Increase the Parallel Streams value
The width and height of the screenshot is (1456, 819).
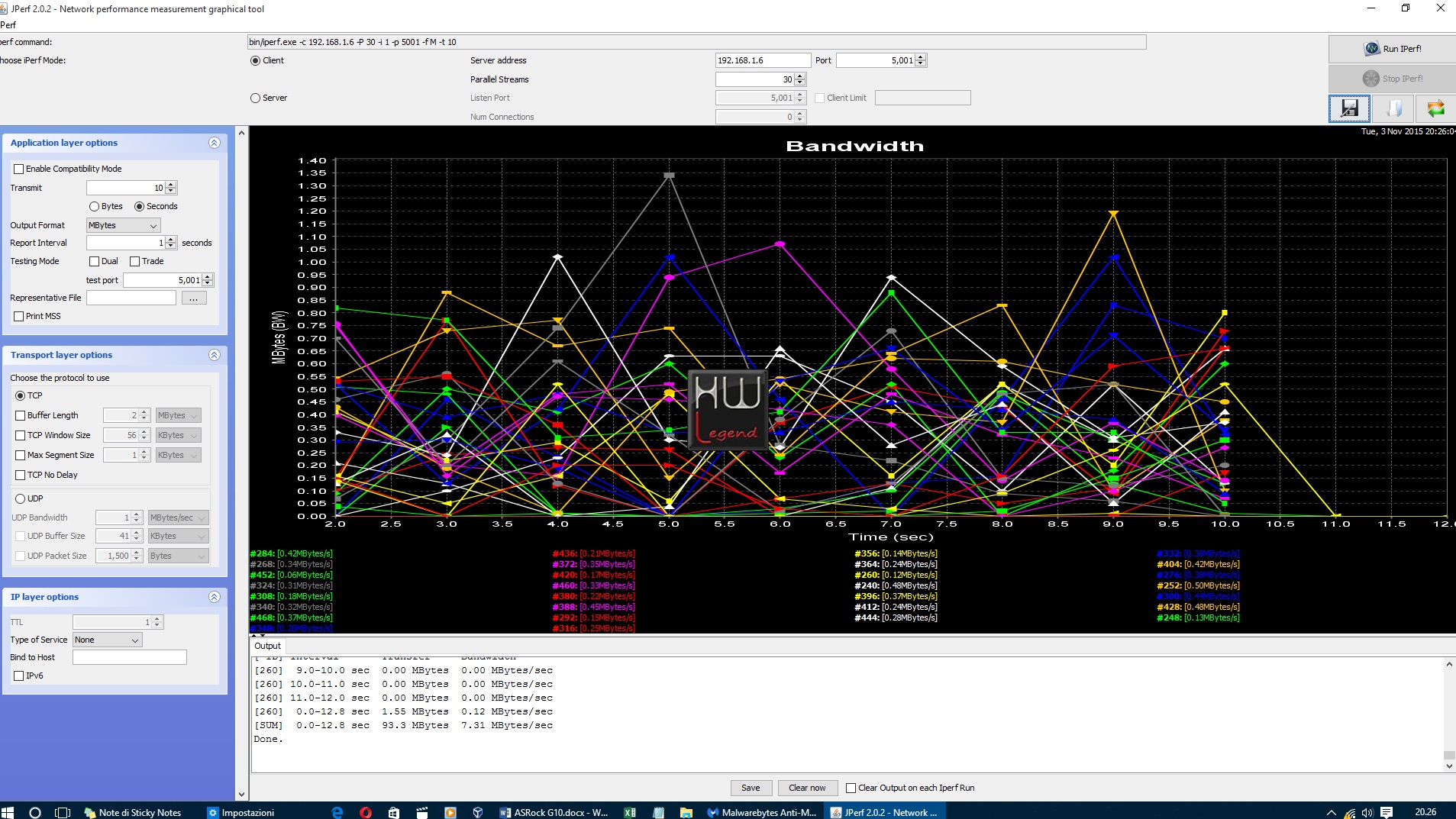800,76
